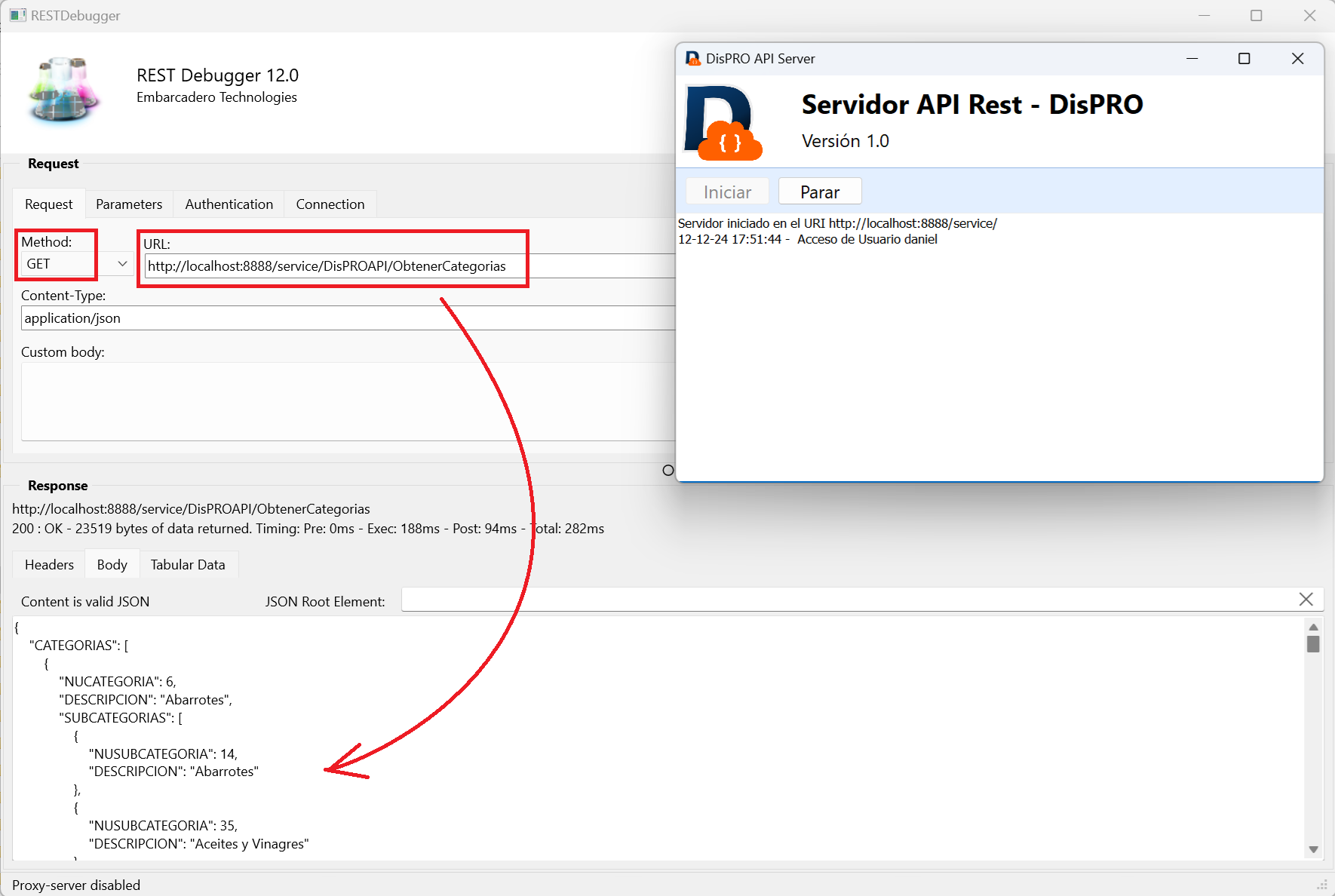Click the Content-Type field
This screenshot has height=896, width=1335.
pyautogui.click(x=348, y=318)
